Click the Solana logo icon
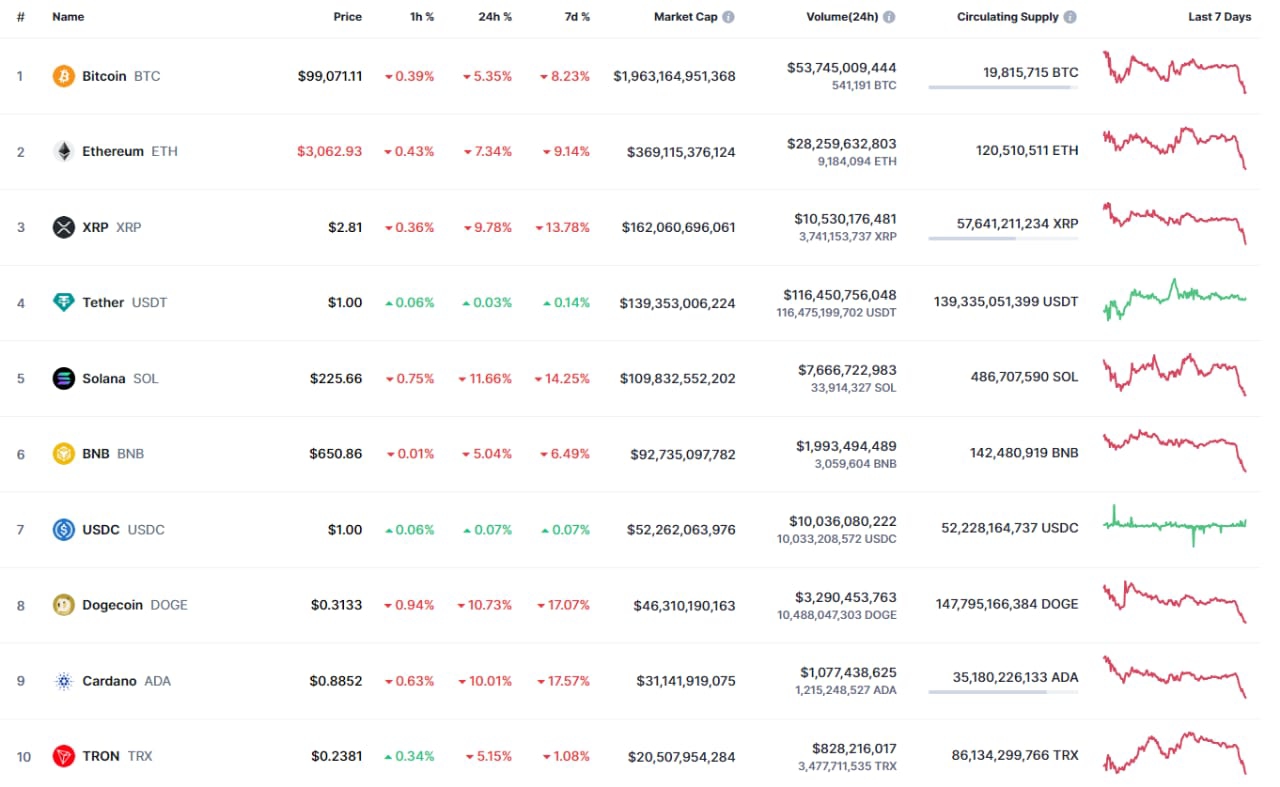 point(64,378)
